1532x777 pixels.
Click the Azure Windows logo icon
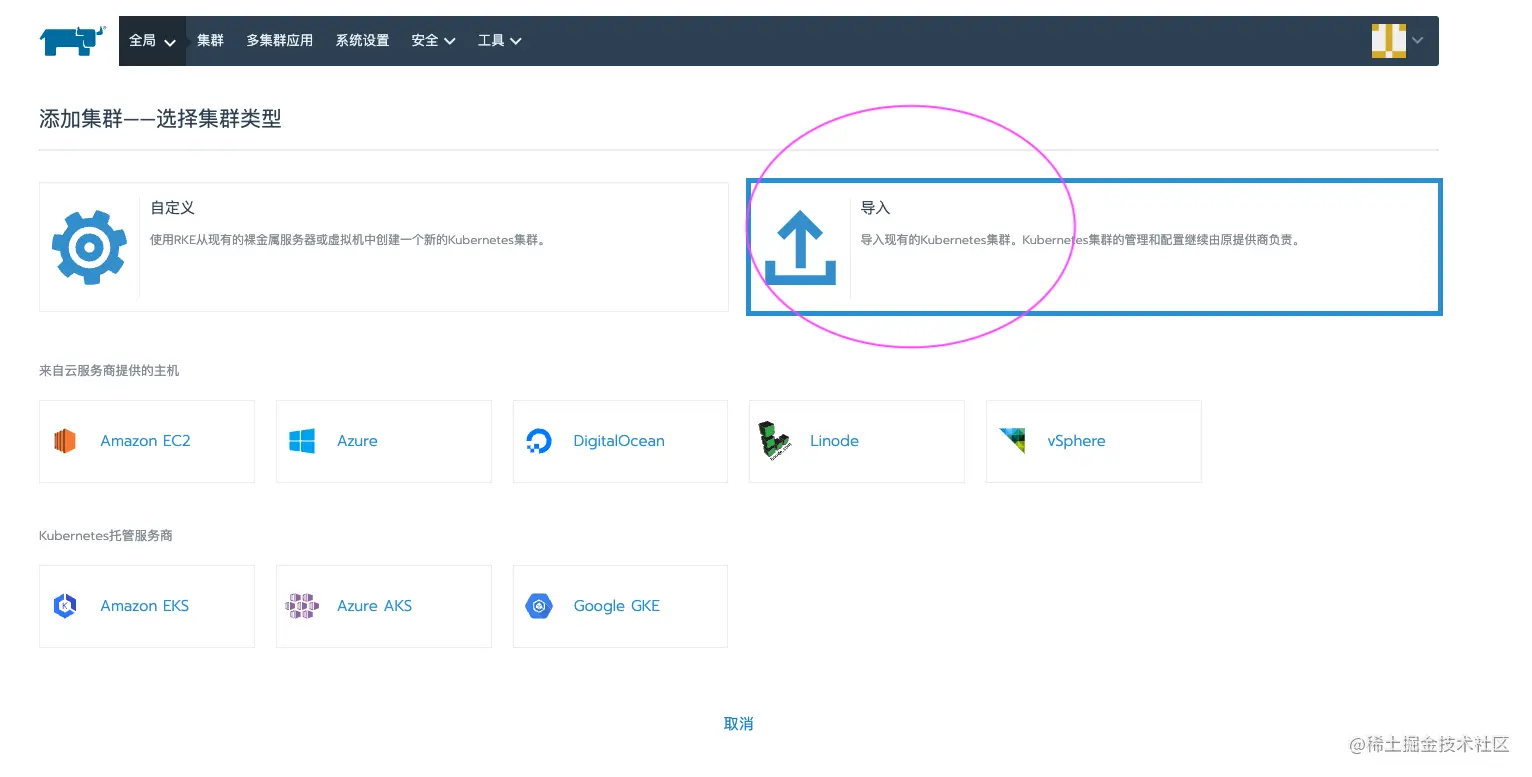coord(302,441)
